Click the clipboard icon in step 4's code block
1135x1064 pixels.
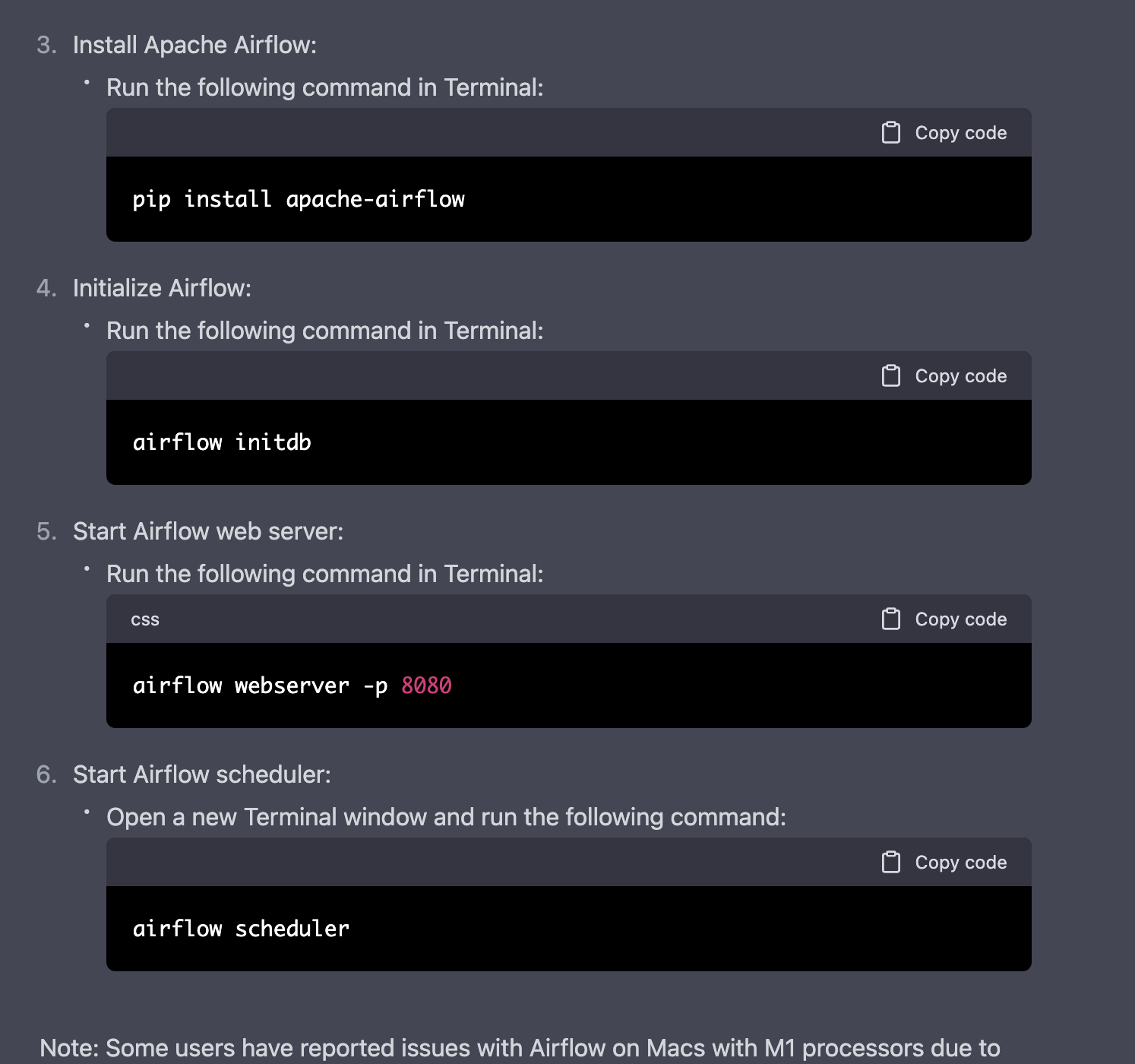(891, 375)
